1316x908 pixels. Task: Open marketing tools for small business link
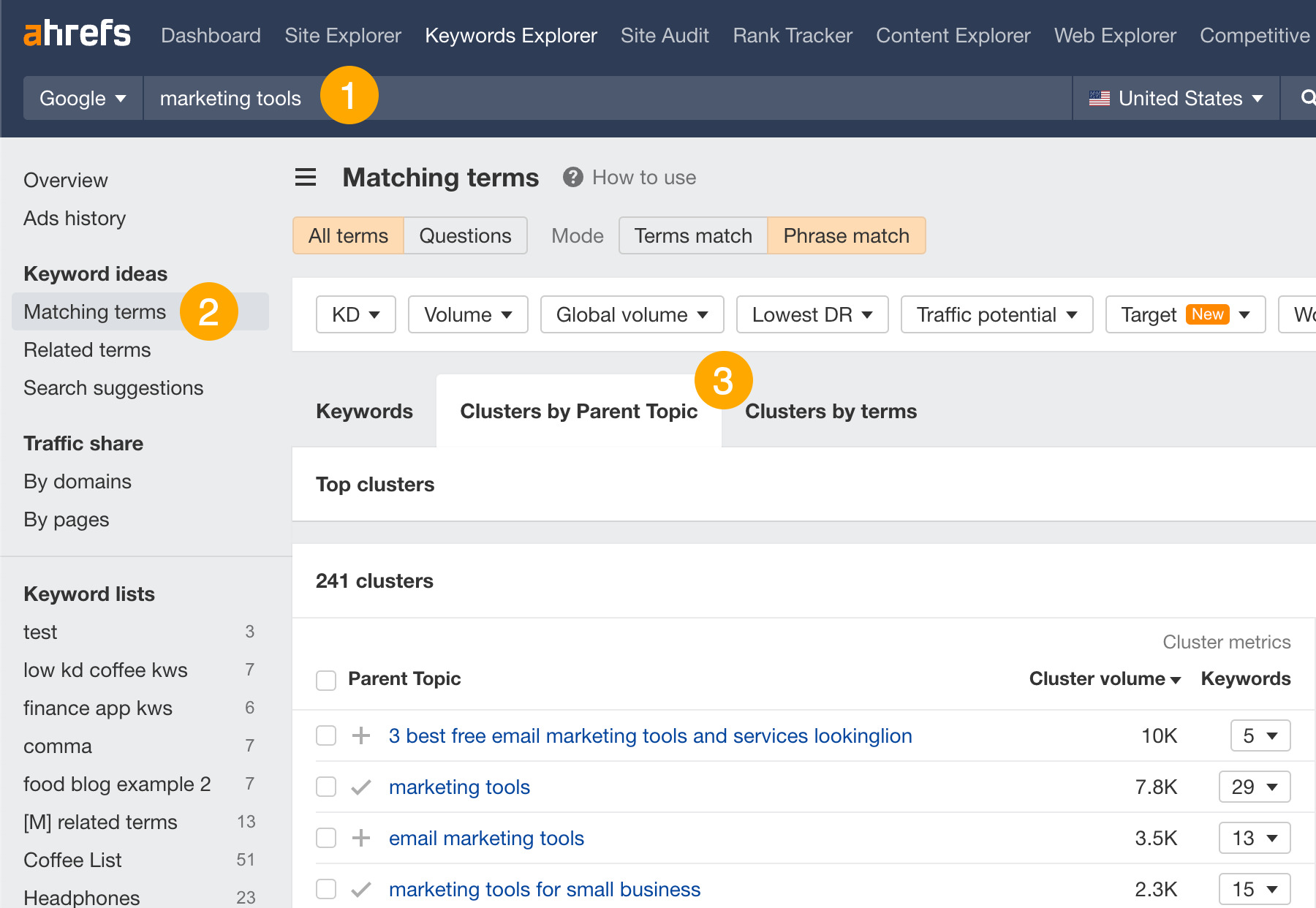(545, 889)
